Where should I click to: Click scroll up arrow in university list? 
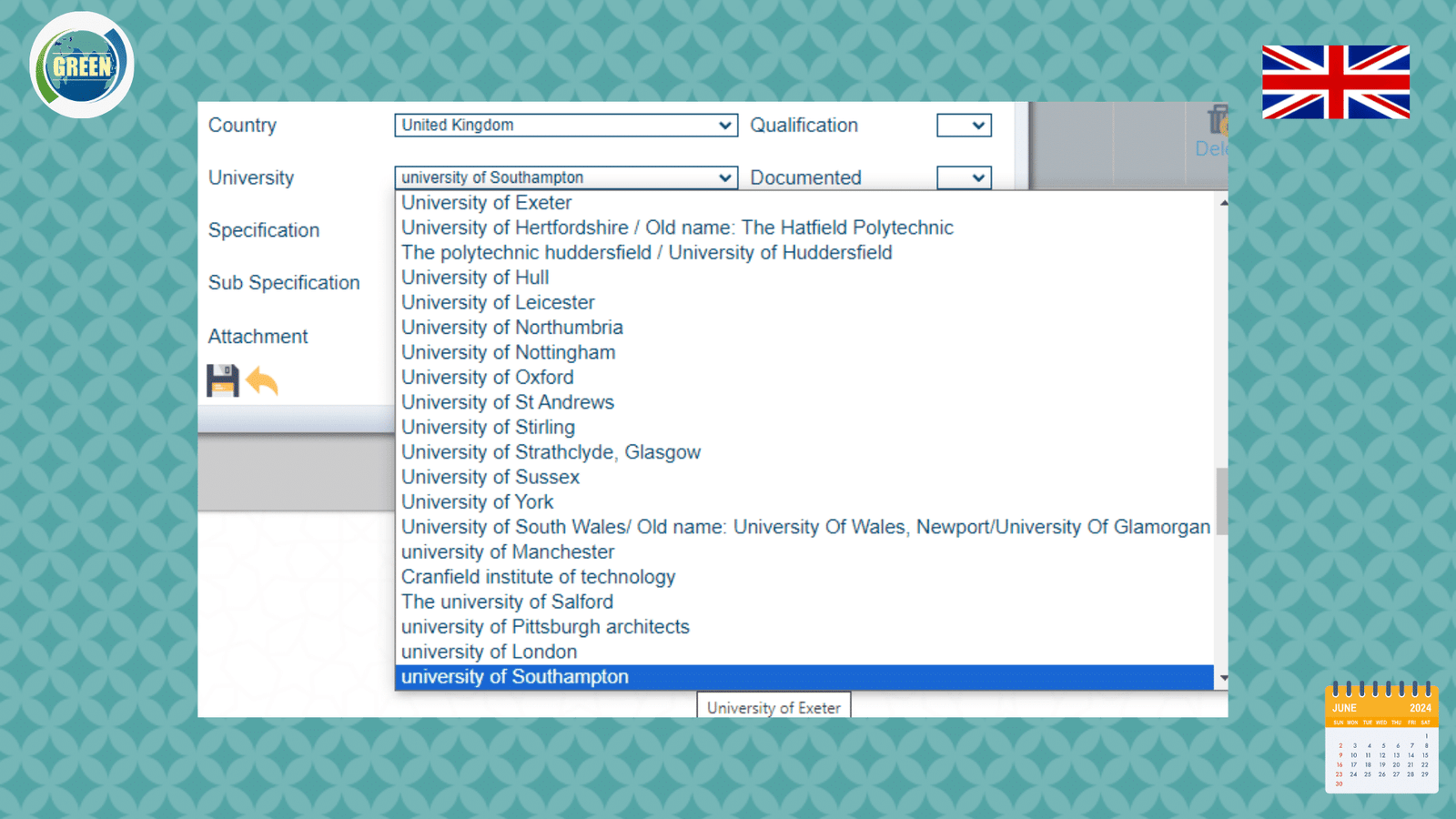point(1223,203)
